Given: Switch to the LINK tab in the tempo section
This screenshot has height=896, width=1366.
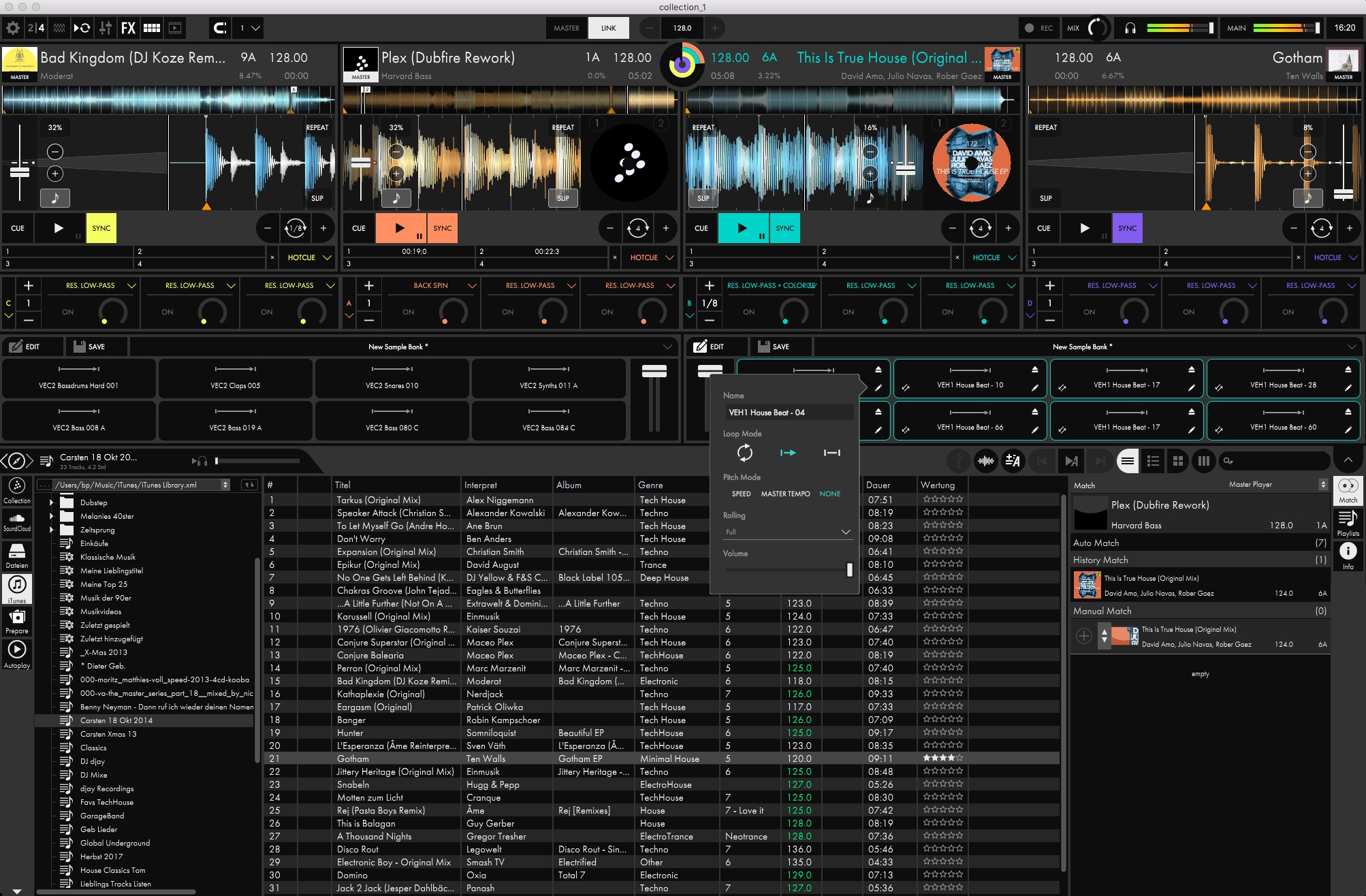Looking at the screenshot, I should tap(608, 28).
